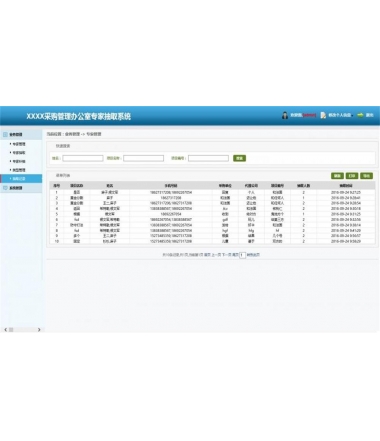Go to next page via 下一页 link
380x441 pixels.
pos(226,255)
